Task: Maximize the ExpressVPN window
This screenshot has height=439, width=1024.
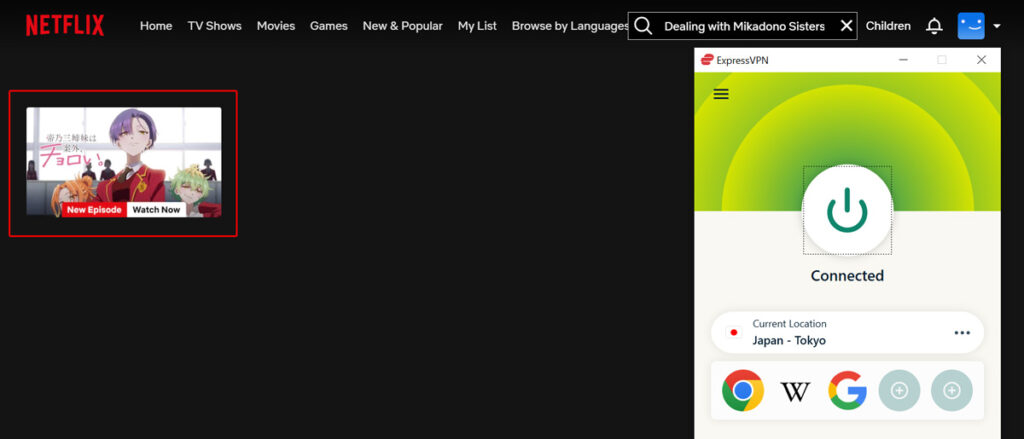Action: coord(942,60)
